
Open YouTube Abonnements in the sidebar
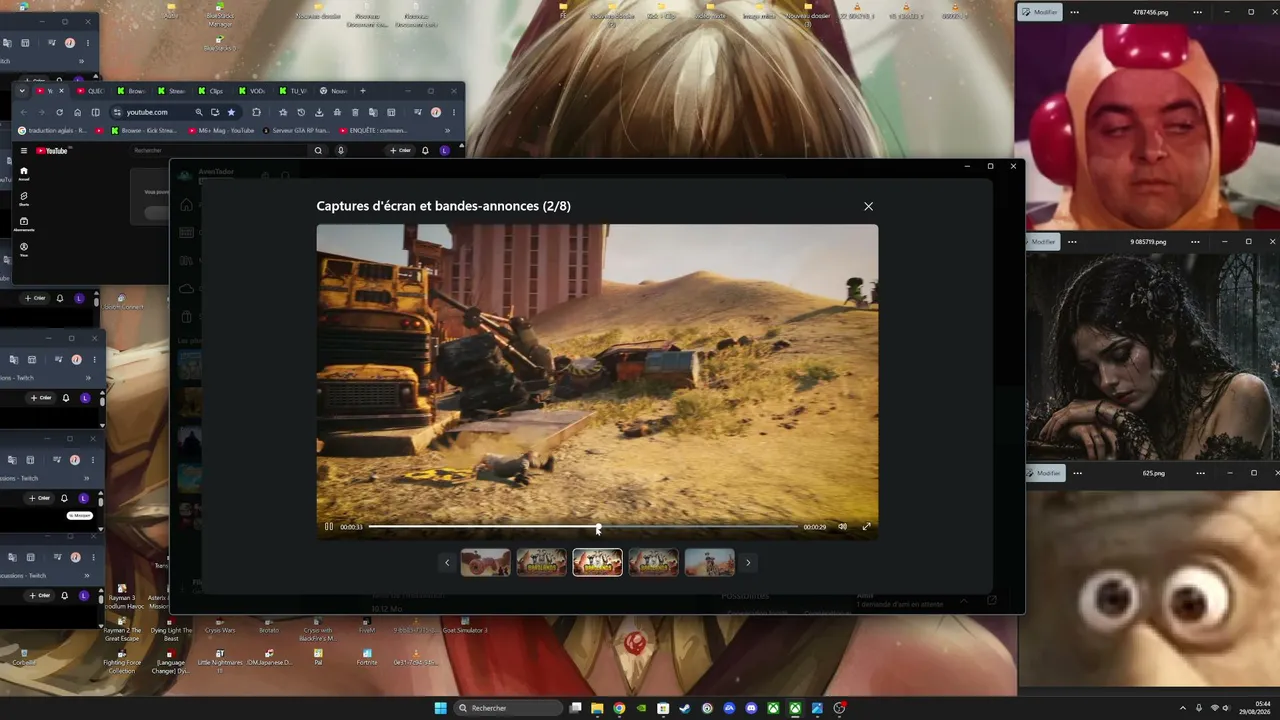coord(24,223)
